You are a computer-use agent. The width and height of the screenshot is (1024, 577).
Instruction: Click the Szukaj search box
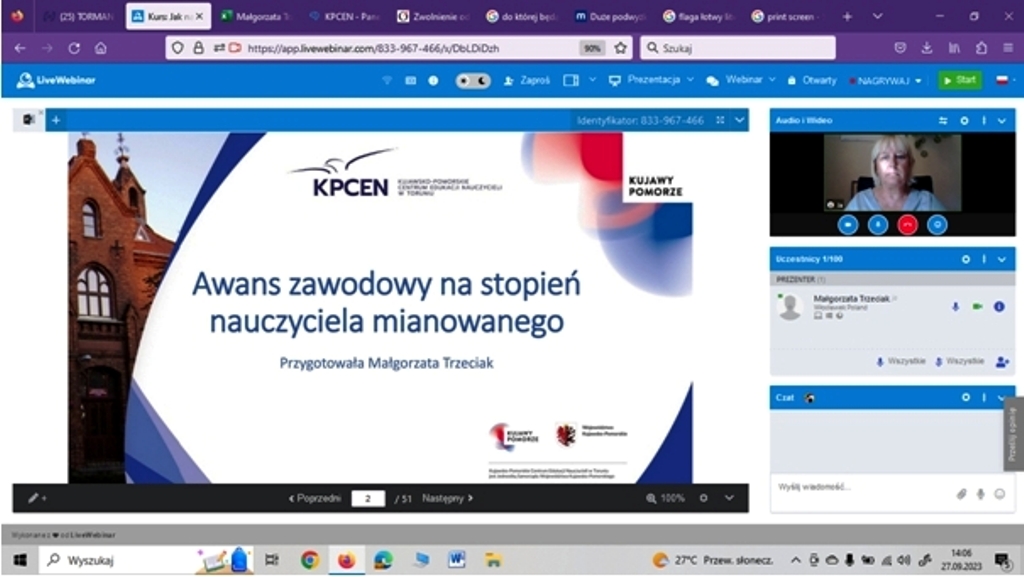[x=738, y=48]
